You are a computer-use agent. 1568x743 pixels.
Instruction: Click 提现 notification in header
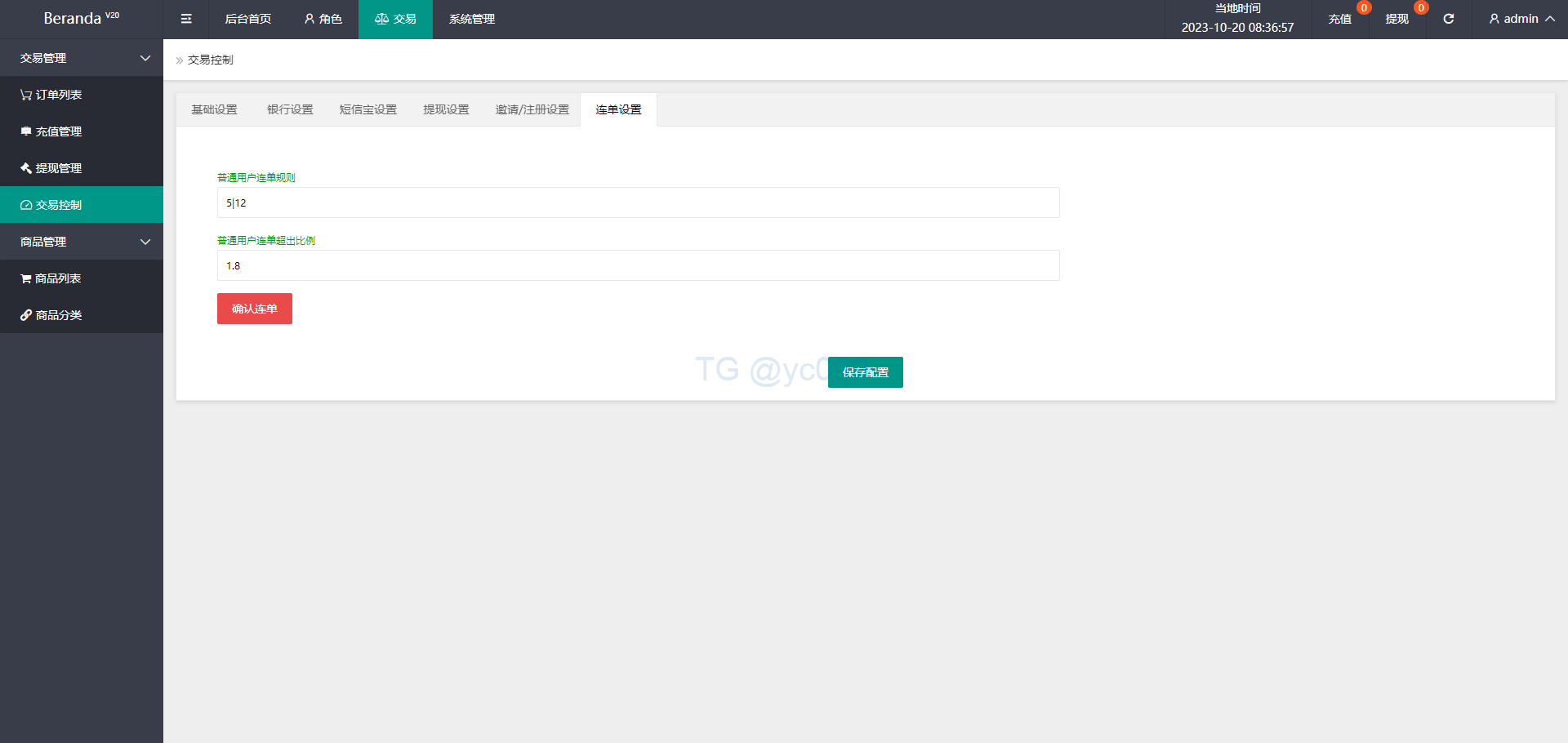pyautogui.click(x=1397, y=19)
